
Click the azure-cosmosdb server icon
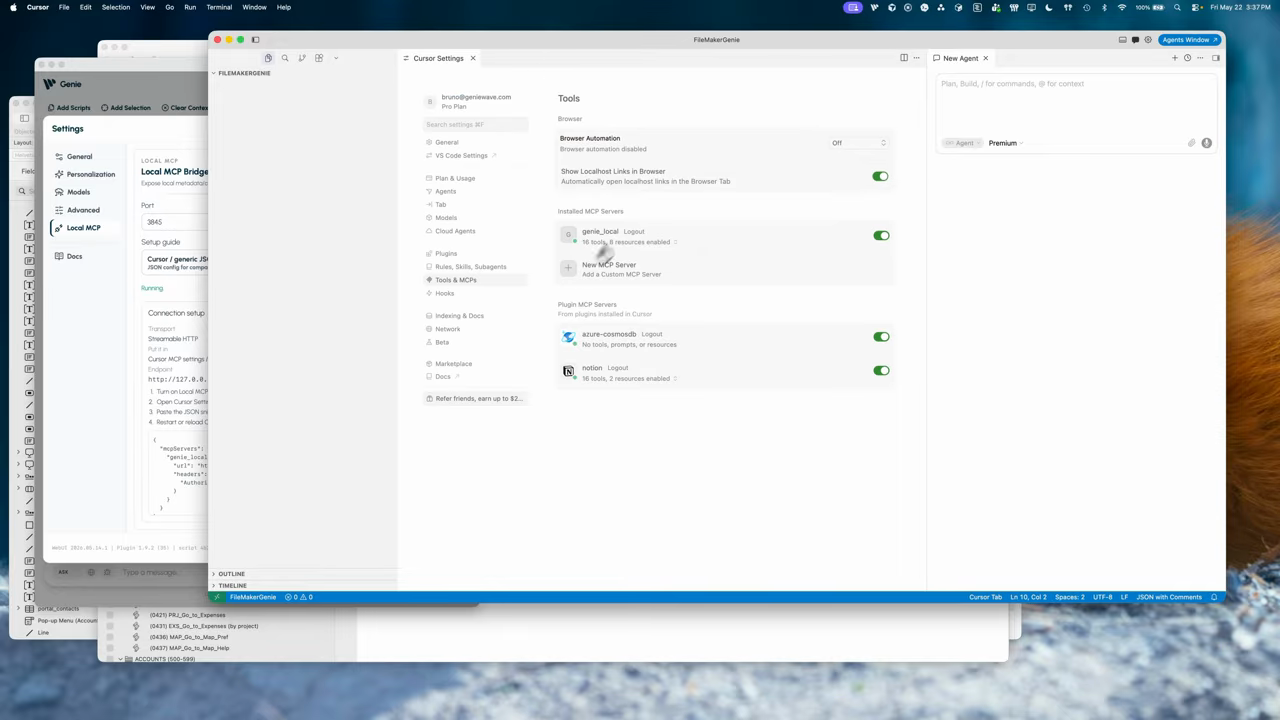click(568, 337)
